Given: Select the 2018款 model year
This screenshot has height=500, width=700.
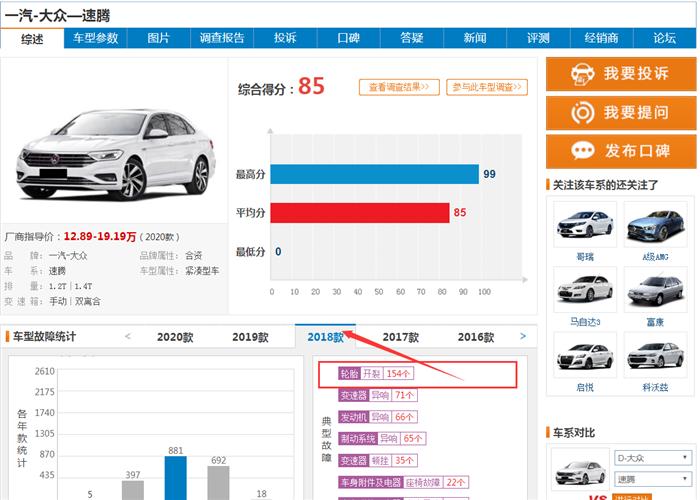Looking at the screenshot, I should pos(325,337).
